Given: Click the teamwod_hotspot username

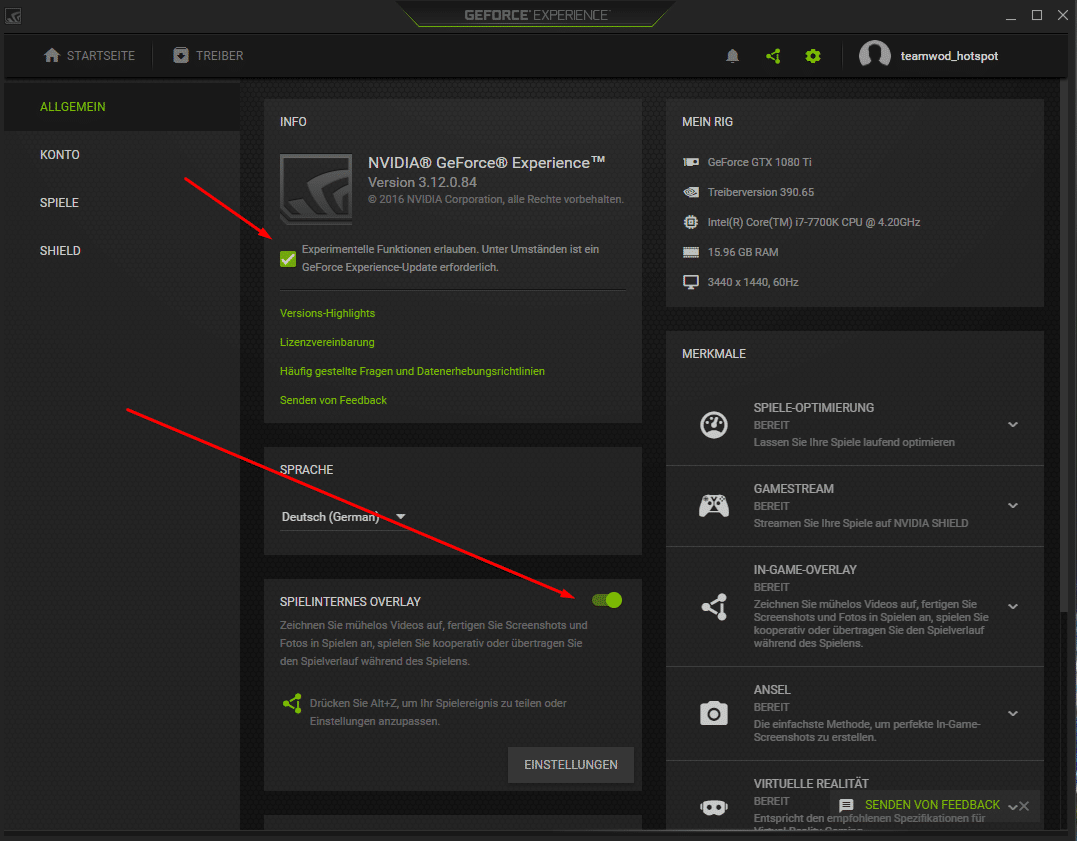Looking at the screenshot, I should pos(949,56).
